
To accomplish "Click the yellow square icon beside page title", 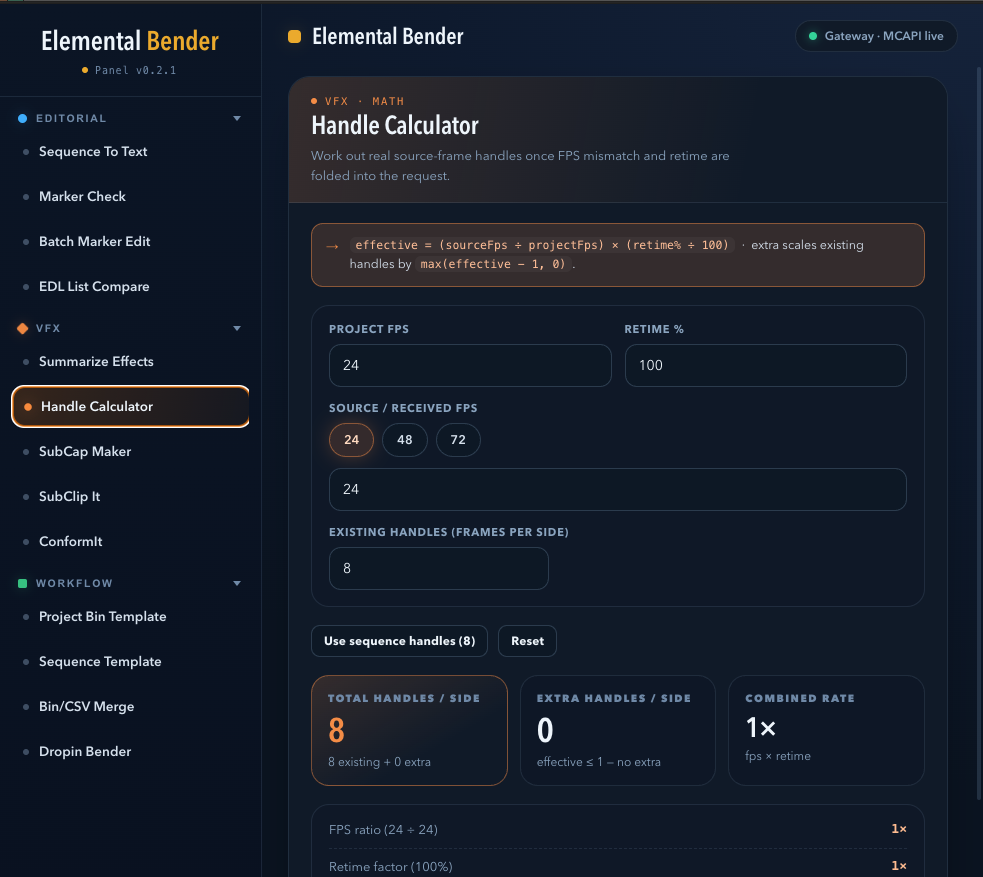I will tap(295, 36).
